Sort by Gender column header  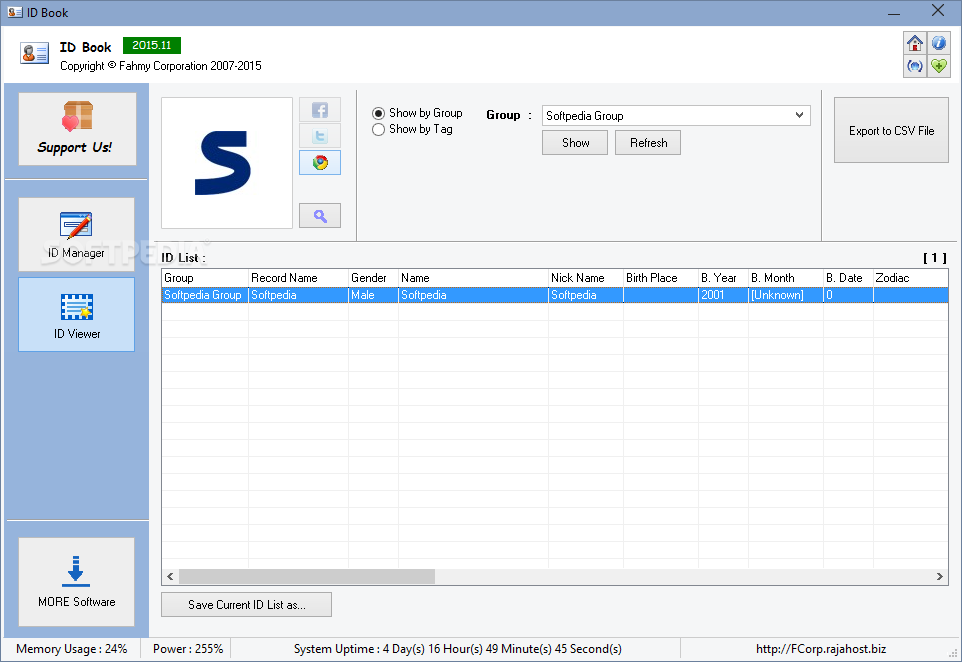pyautogui.click(x=373, y=278)
